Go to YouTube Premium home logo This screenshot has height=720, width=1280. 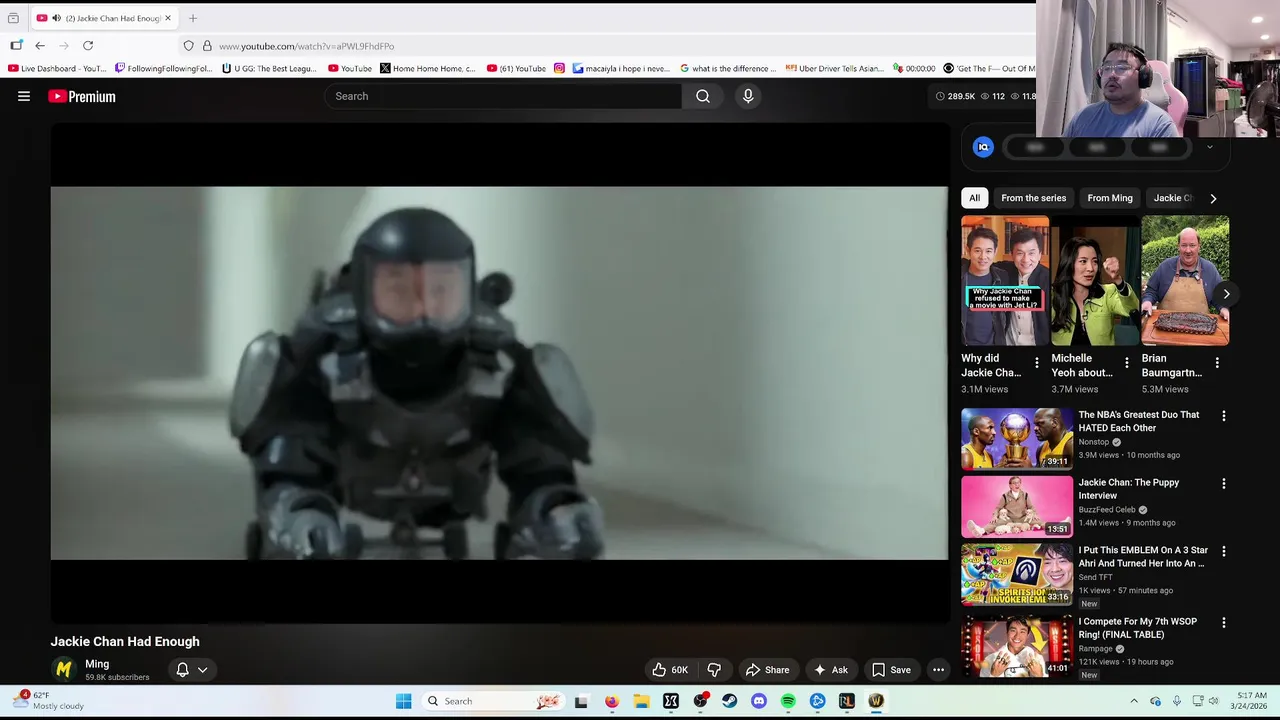[x=82, y=96]
